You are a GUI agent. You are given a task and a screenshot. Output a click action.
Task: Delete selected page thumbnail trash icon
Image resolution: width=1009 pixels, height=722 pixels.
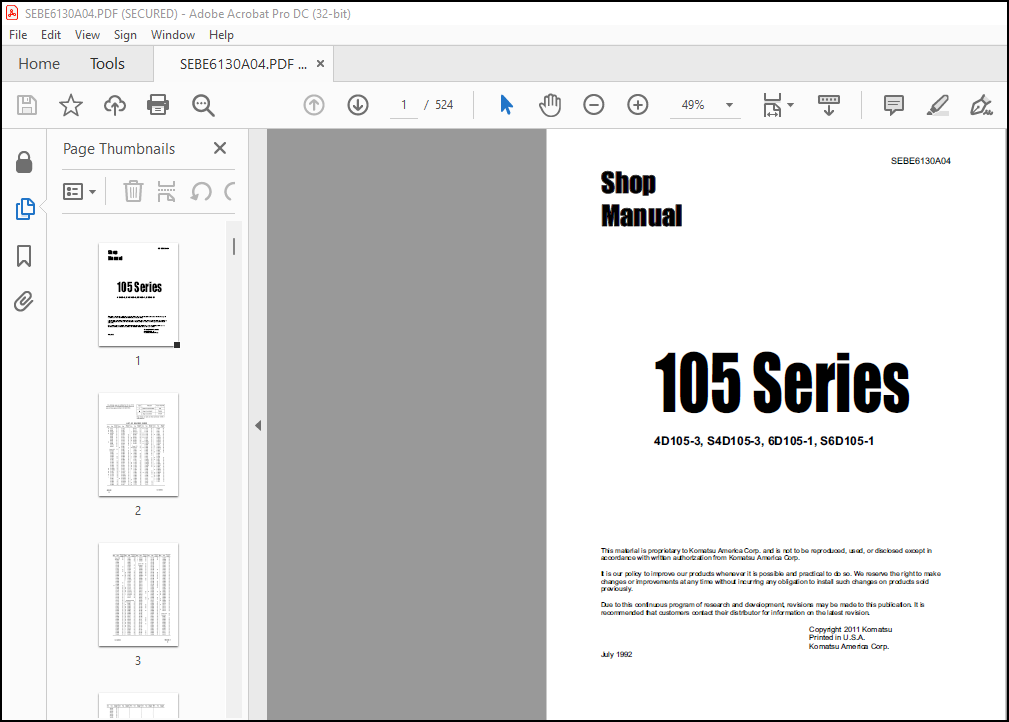133,191
